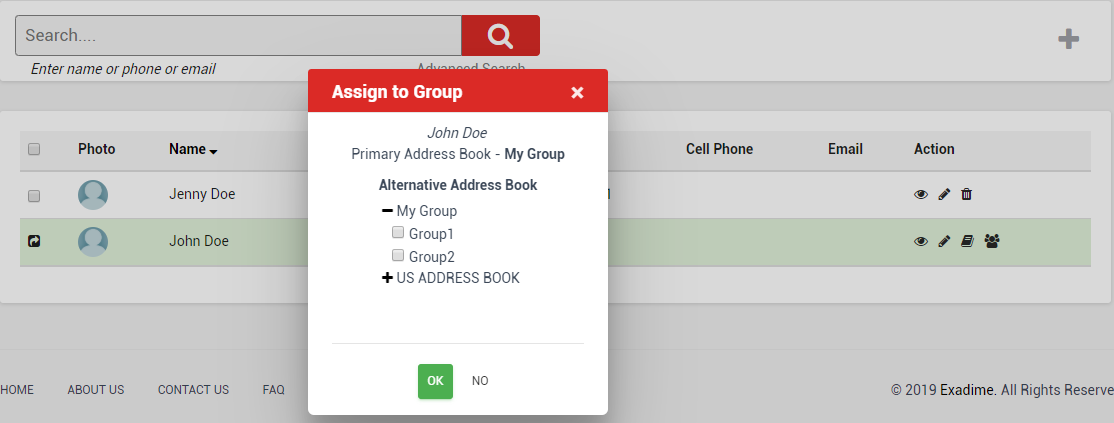The image size is (1114, 423).
Task: Check the Group2 checkbox
Action: tap(398, 255)
